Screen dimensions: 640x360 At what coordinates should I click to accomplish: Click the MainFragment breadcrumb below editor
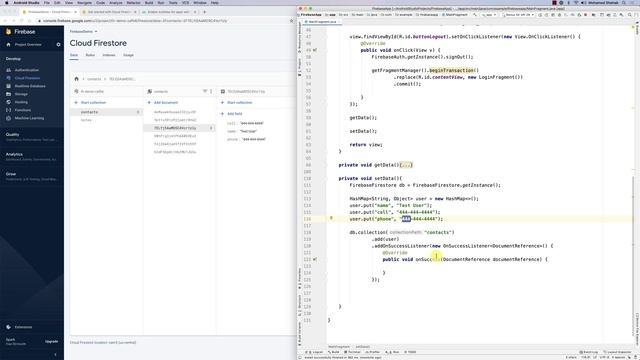click(x=339, y=347)
